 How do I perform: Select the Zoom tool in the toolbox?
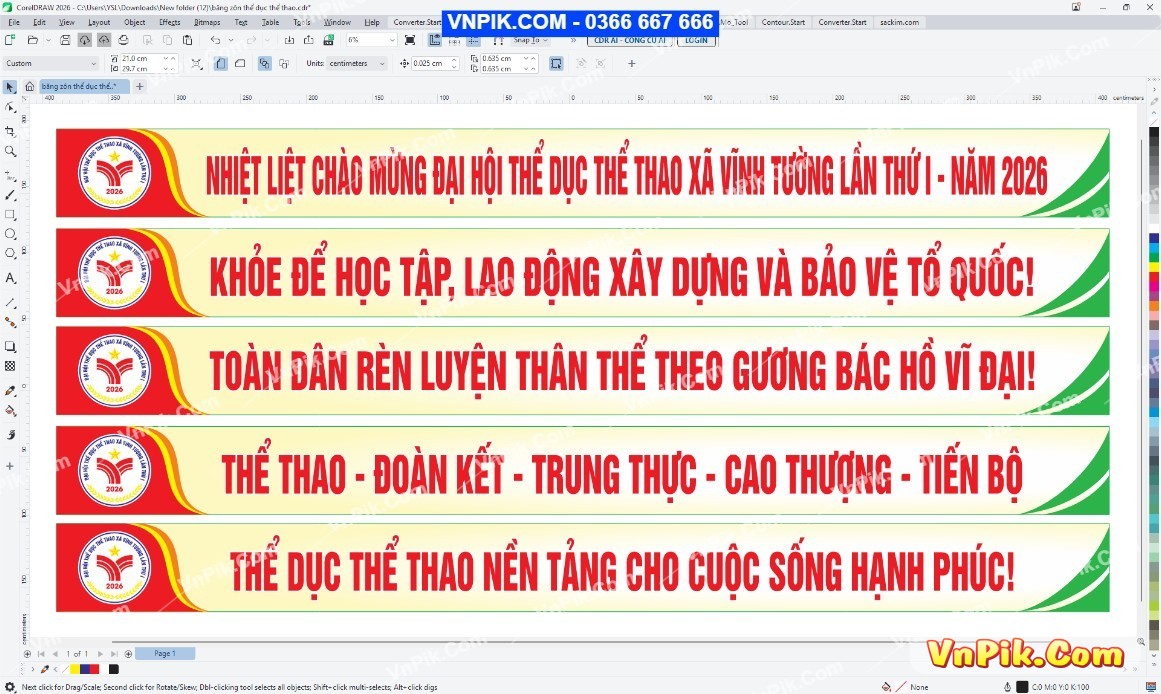pos(10,151)
